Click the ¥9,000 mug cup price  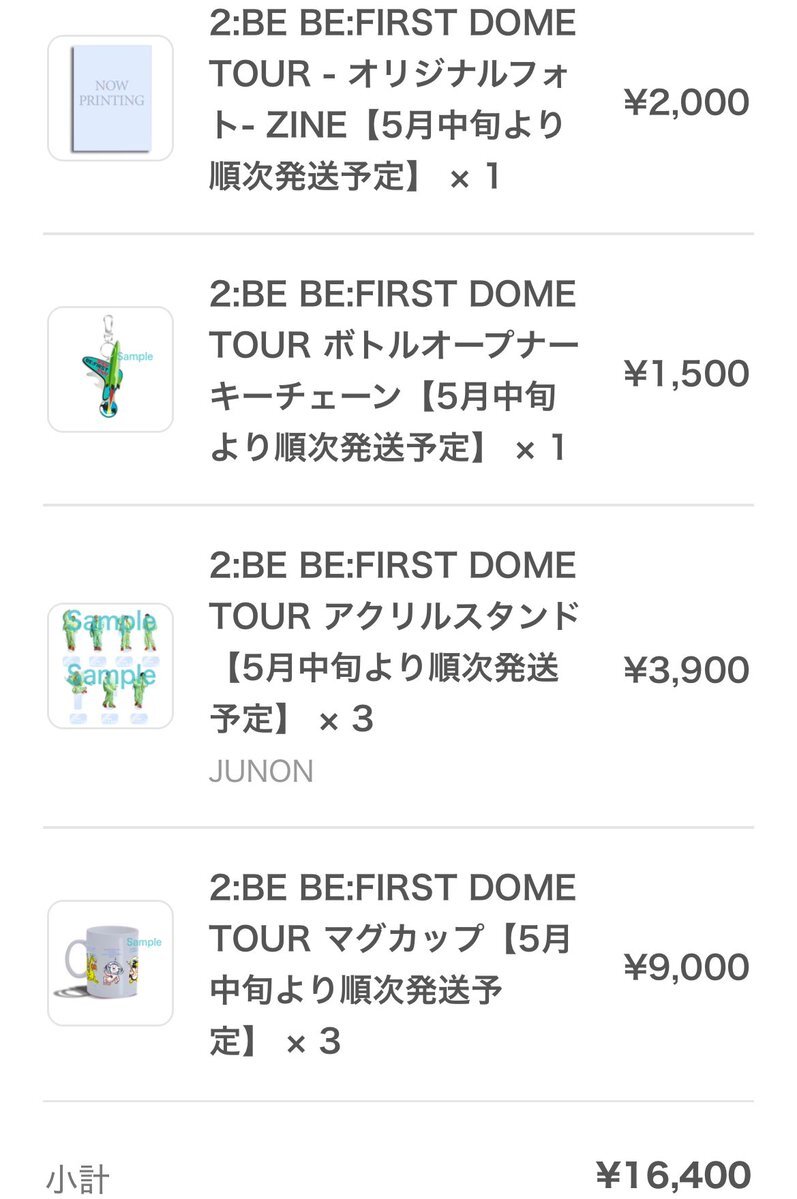(x=686, y=967)
